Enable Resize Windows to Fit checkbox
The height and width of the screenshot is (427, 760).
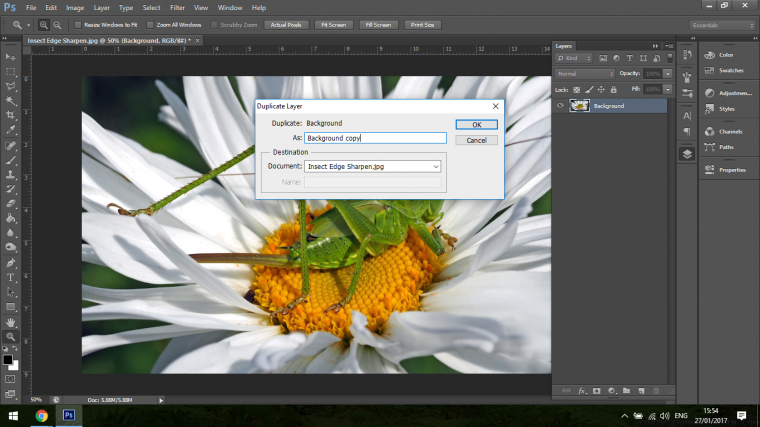[x=78, y=25]
